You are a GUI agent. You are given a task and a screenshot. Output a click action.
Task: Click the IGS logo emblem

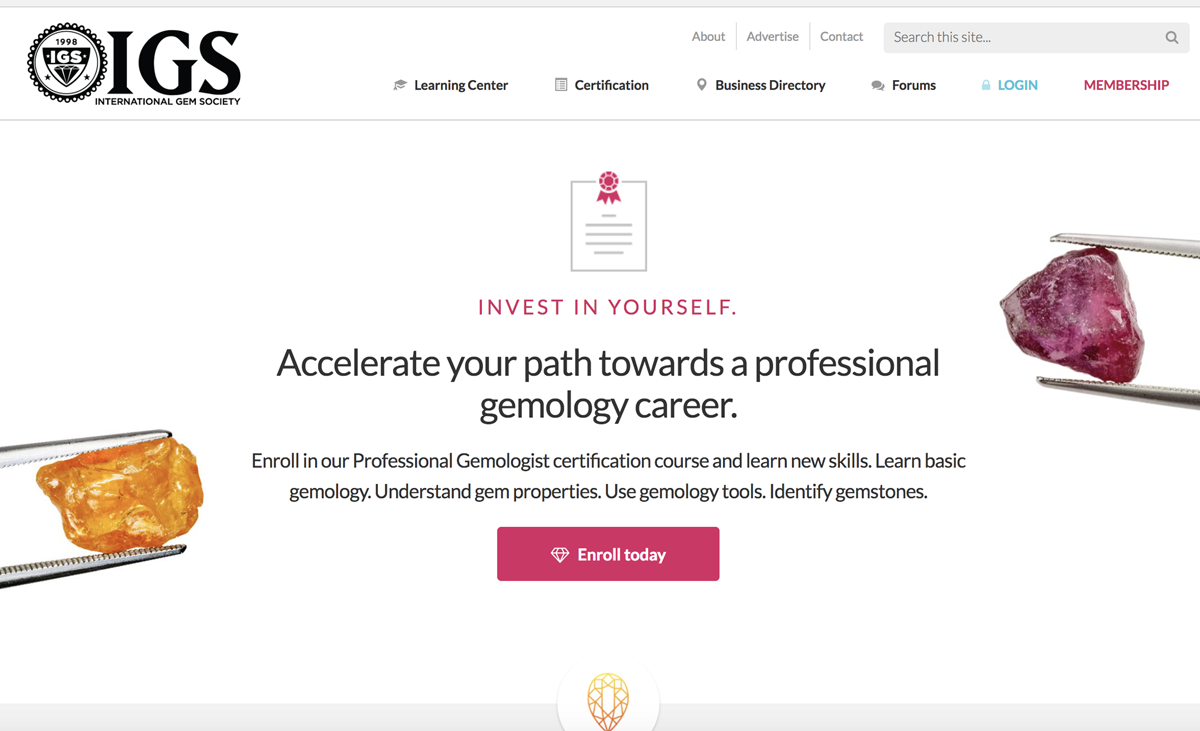pos(66,63)
